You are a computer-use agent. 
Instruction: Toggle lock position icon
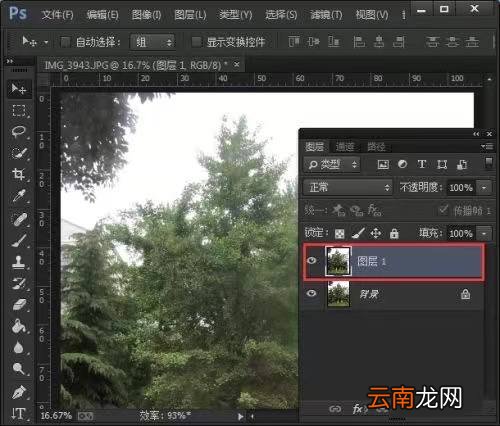point(376,233)
